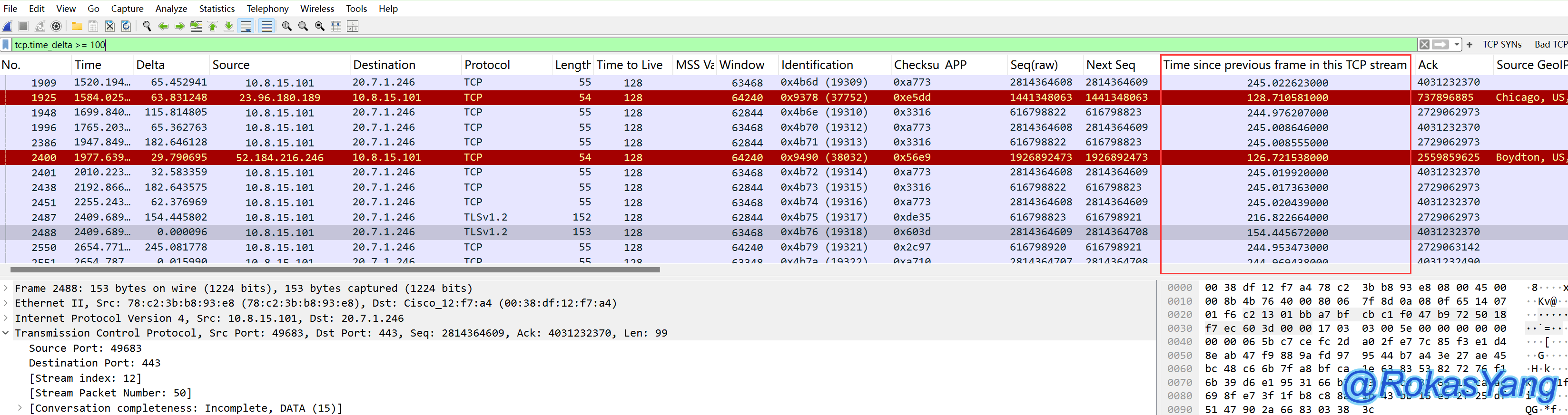Image resolution: width=1568 pixels, height=415 pixels.
Task: Expand the Conversation completeness entry
Action: [x=20, y=408]
